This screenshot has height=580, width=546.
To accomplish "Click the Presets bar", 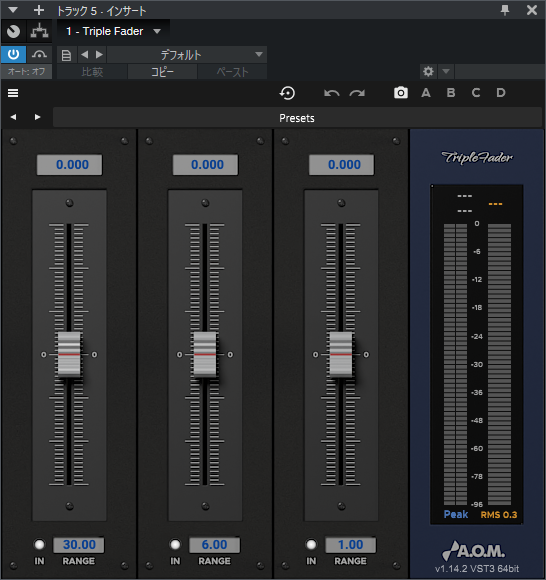I will point(297,118).
